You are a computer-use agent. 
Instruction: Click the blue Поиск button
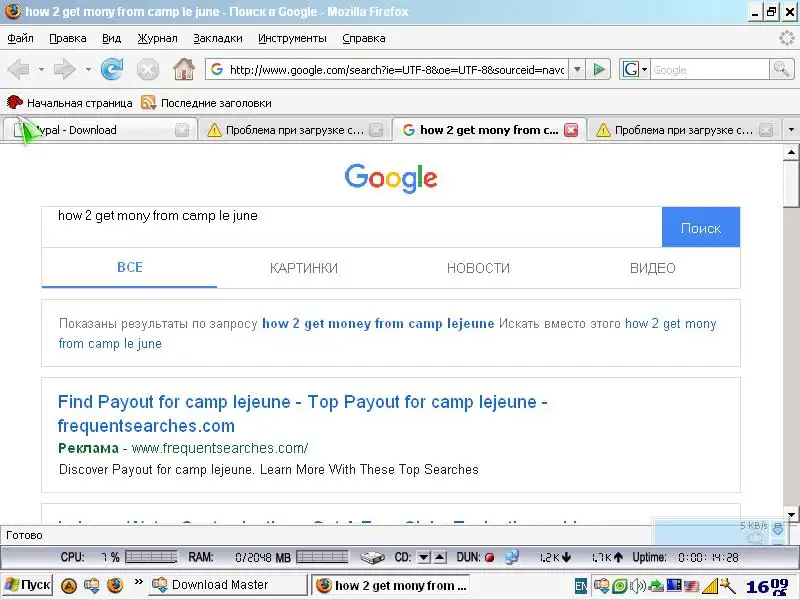pyautogui.click(x=701, y=228)
